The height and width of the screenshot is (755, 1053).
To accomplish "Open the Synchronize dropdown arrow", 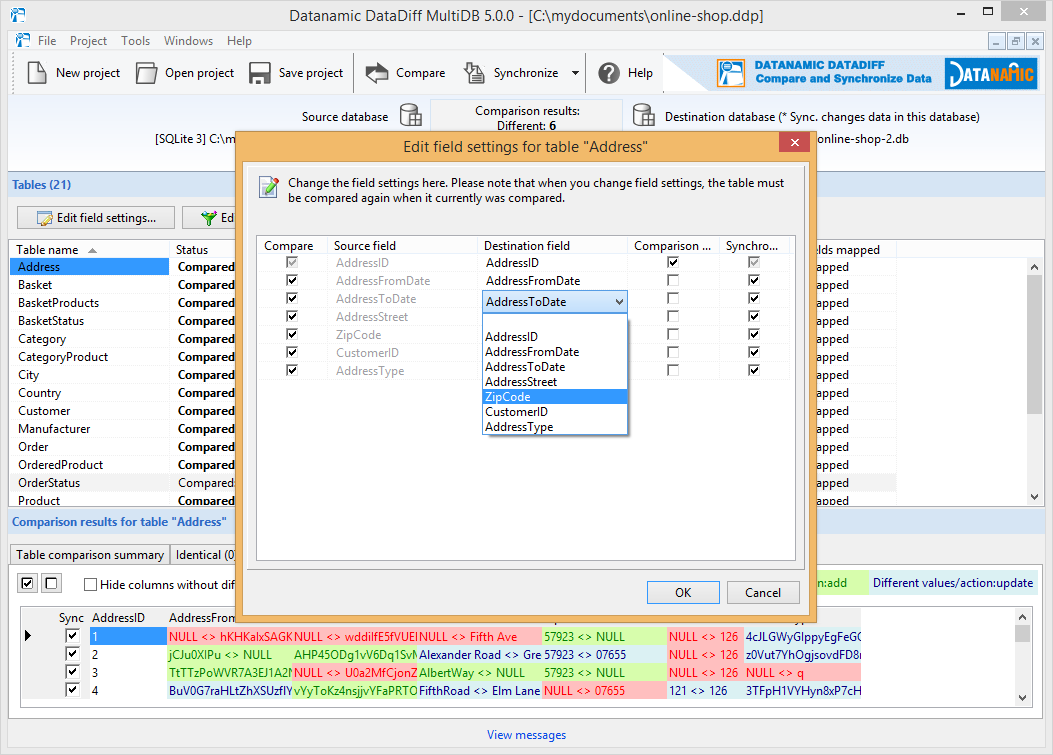I will [576, 73].
